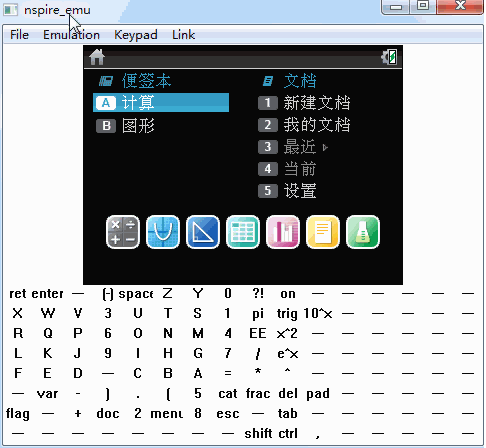Click the '(' open parenthesis key
The image size is (486, 448).
point(168,394)
